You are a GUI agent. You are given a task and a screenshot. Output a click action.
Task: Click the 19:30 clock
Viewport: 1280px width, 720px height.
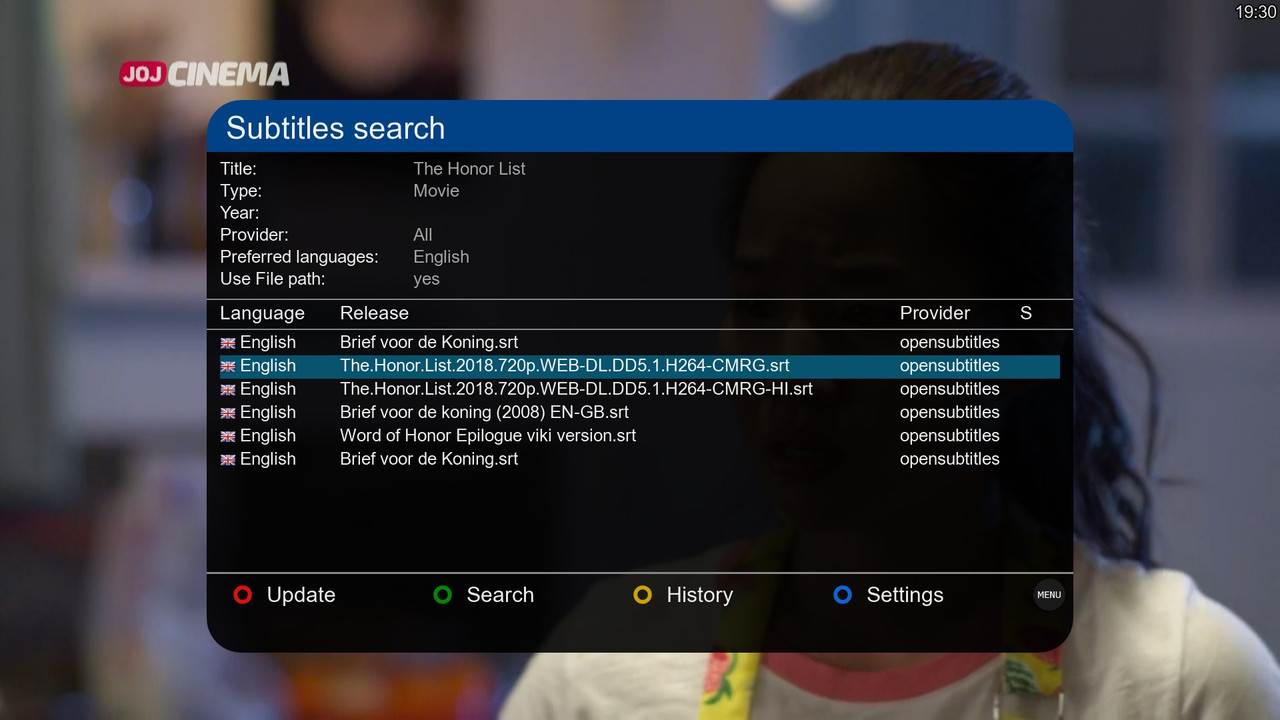tap(1255, 12)
